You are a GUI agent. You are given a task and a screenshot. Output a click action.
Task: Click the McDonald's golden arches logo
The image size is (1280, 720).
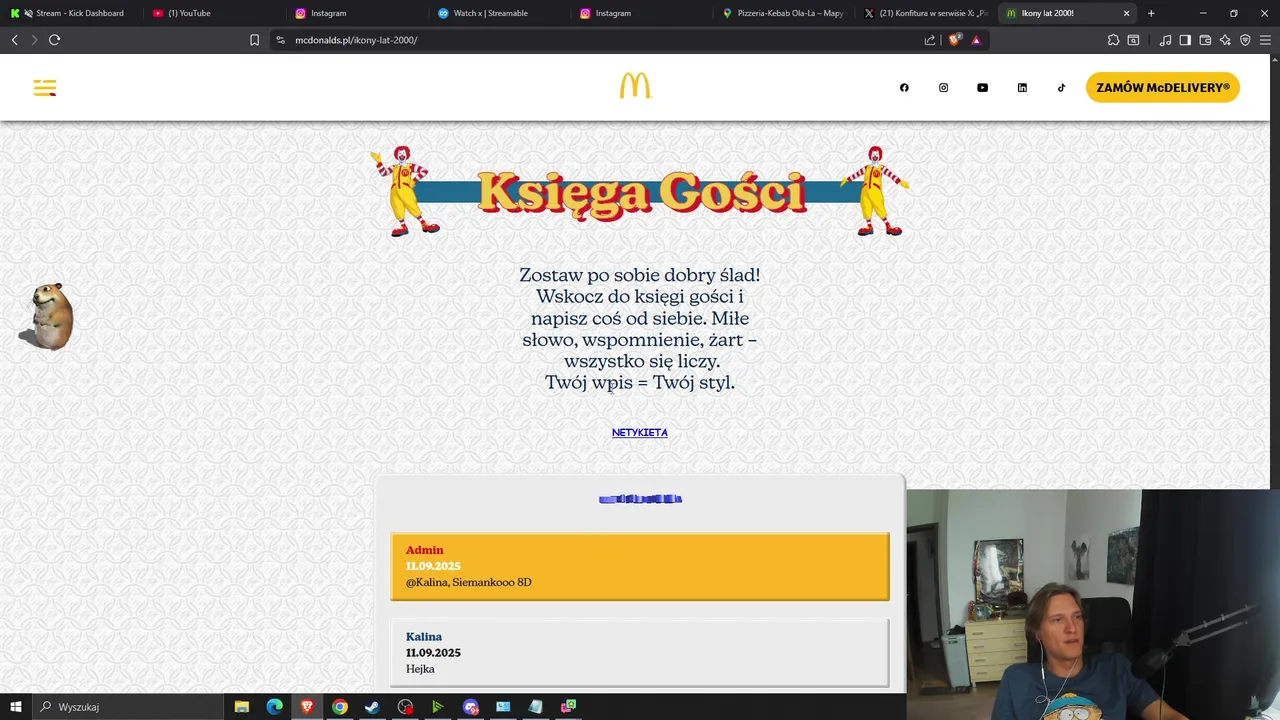pyautogui.click(x=635, y=86)
